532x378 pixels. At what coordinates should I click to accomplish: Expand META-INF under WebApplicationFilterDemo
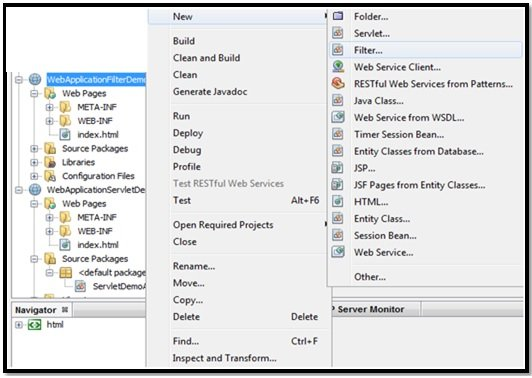(x=50, y=107)
